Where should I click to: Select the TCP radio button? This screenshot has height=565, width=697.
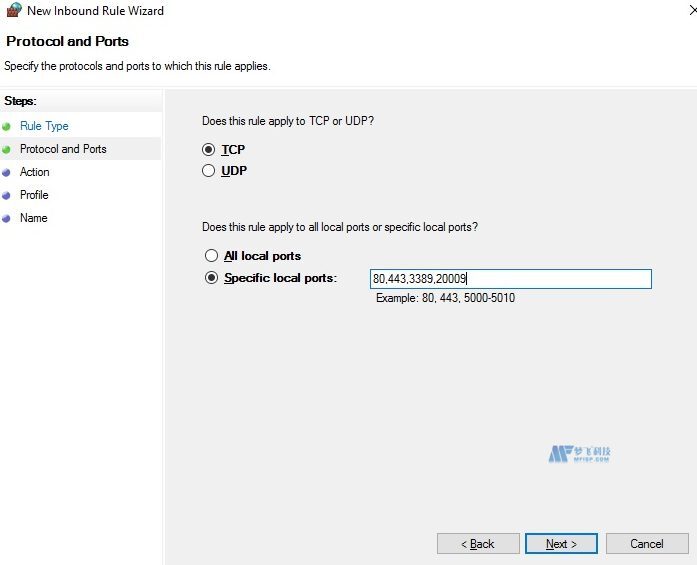(x=209, y=149)
